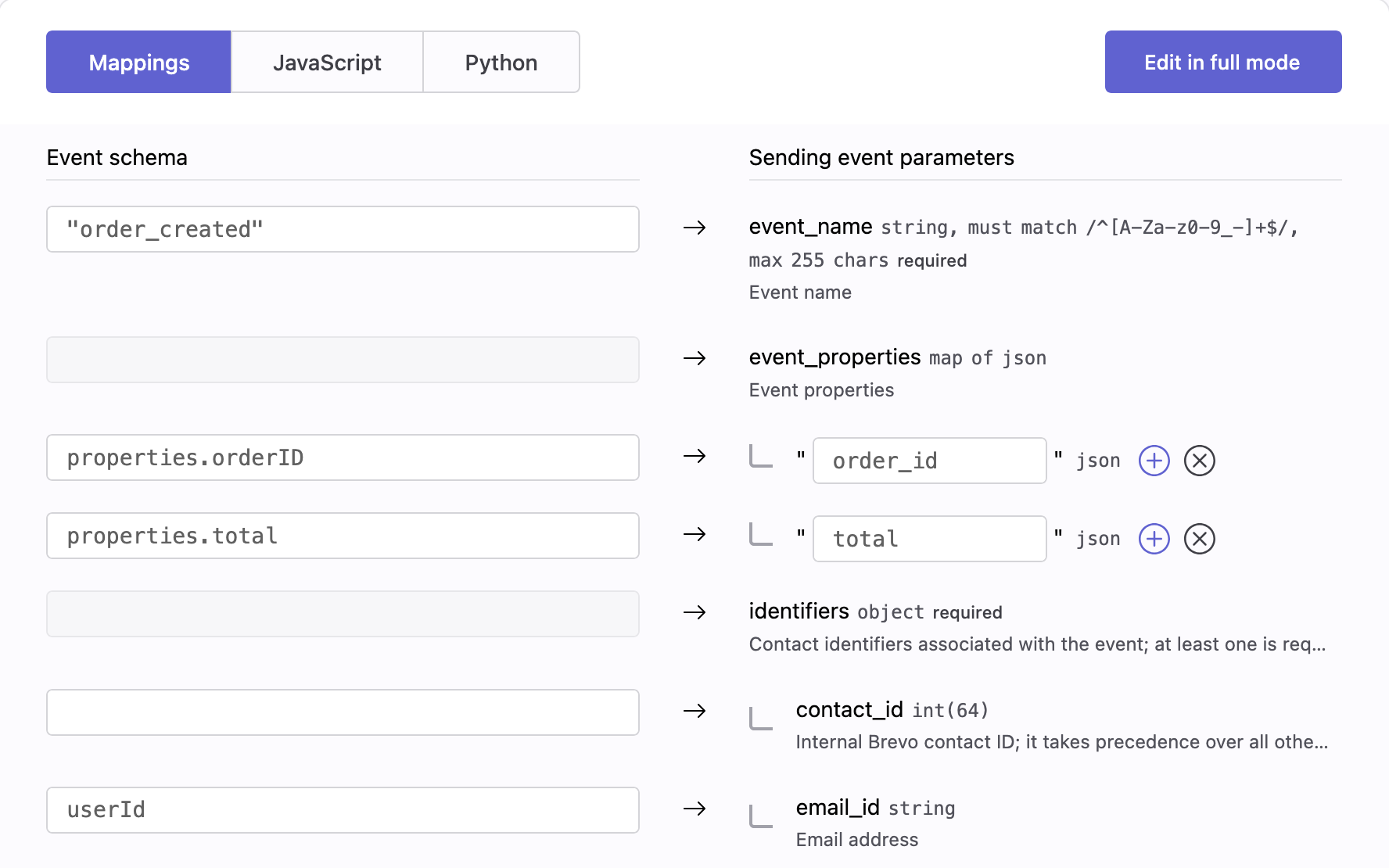The height and width of the screenshot is (868, 1389).
Task: Open the JavaScript tab
Action: (x=327, y=62)
